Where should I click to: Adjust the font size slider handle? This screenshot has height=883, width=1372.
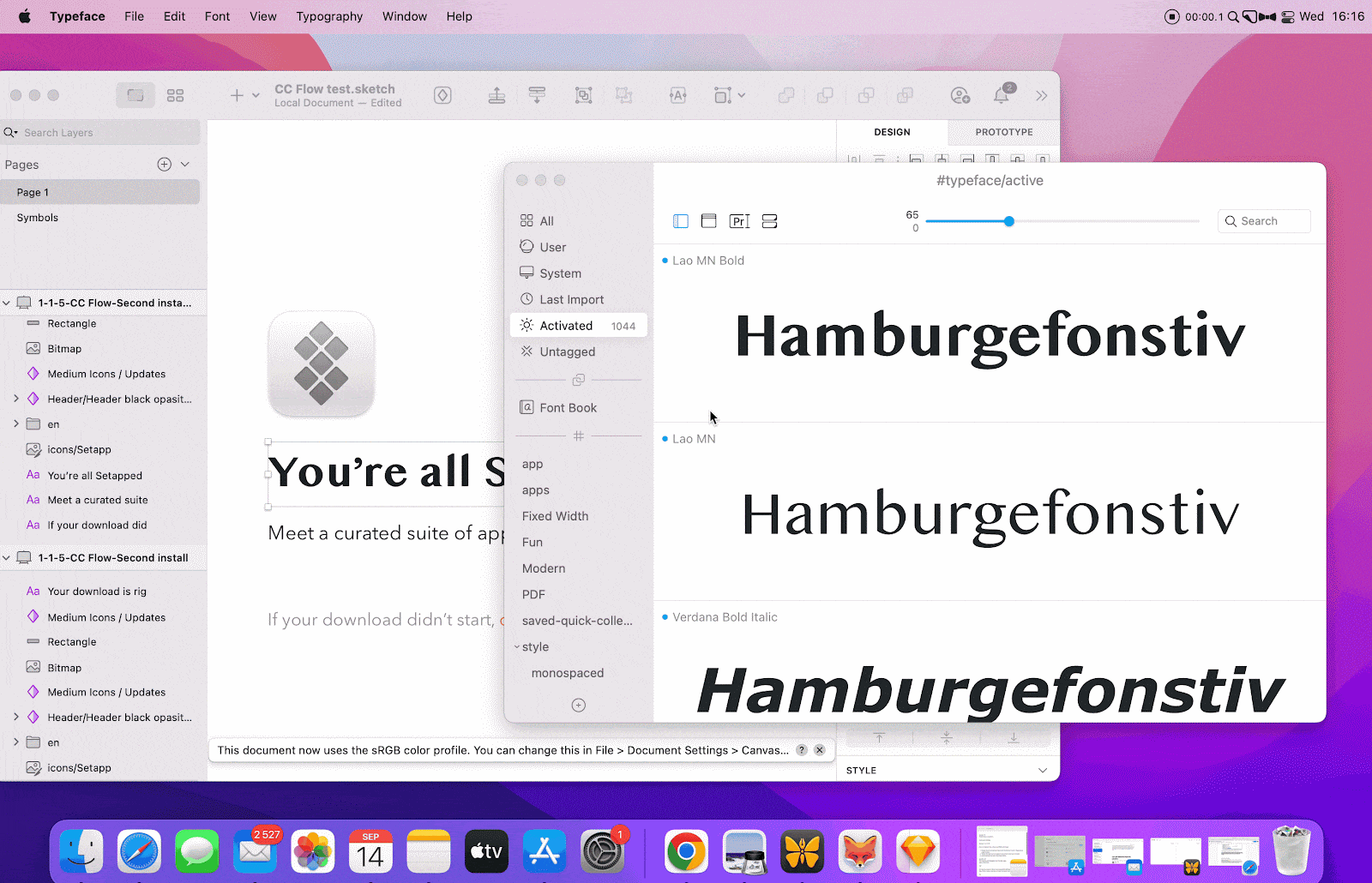pos(1009,221)
